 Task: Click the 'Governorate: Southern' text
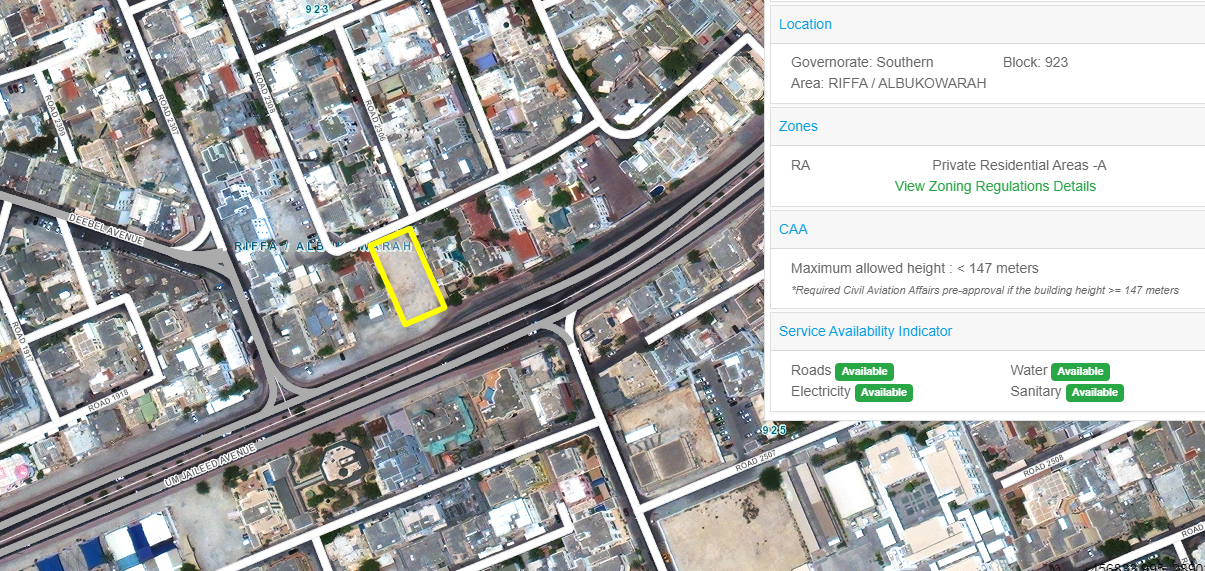[862, 62]
